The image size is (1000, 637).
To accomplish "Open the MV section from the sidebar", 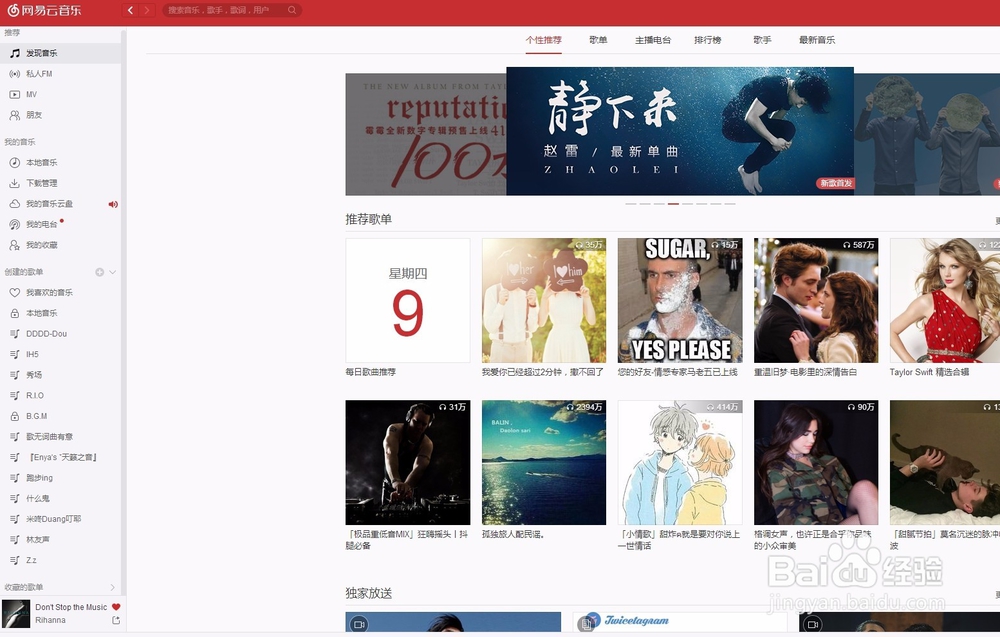I will pyautogui.click(x=33, y=94).
